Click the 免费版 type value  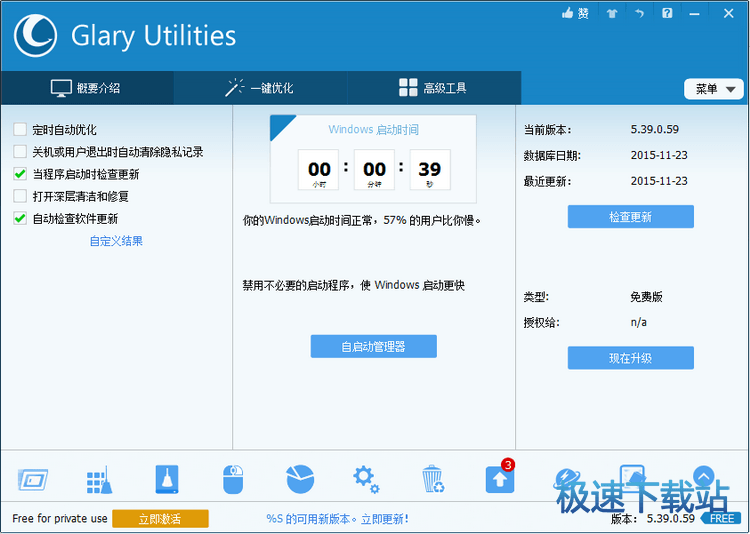646,297
